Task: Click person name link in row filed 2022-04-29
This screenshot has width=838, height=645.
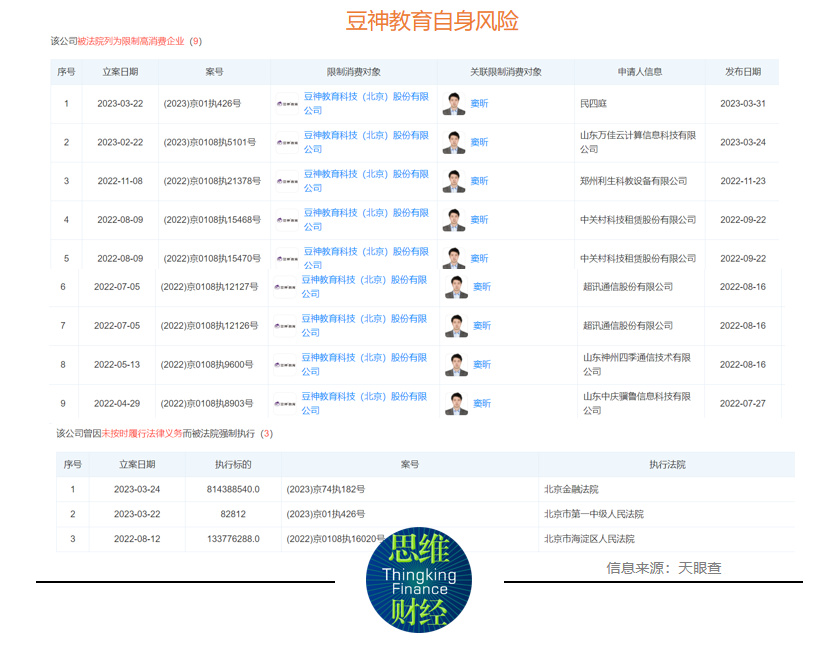Action: pyautogui.click(x=482, y=403)
